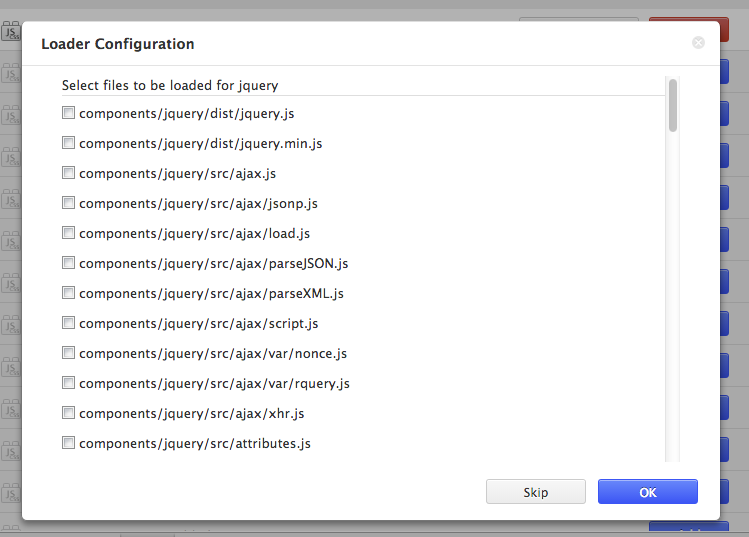Check the components/jquery/dist/jquery.js checkbox
The width and height of the screenshot is (749, 537).
click(x=68, y=113)
